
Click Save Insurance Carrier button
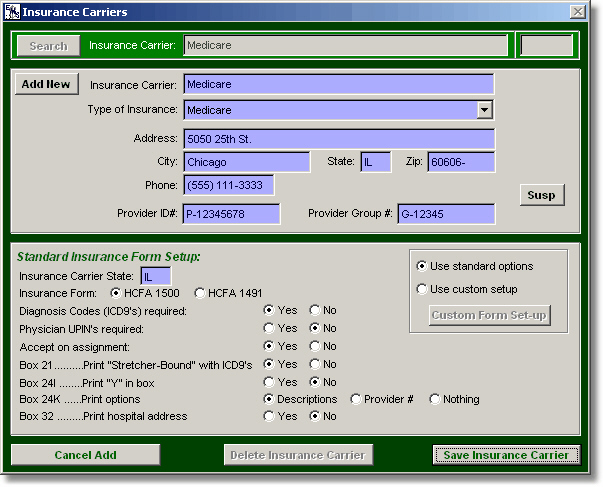click(x=506, y=455)
